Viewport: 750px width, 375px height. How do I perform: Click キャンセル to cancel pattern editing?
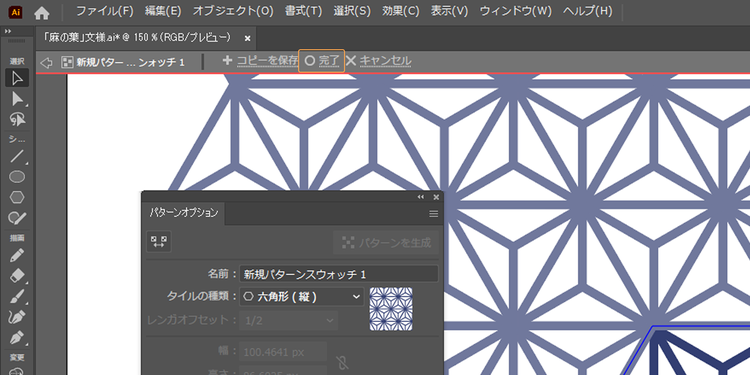click(378, 61)
